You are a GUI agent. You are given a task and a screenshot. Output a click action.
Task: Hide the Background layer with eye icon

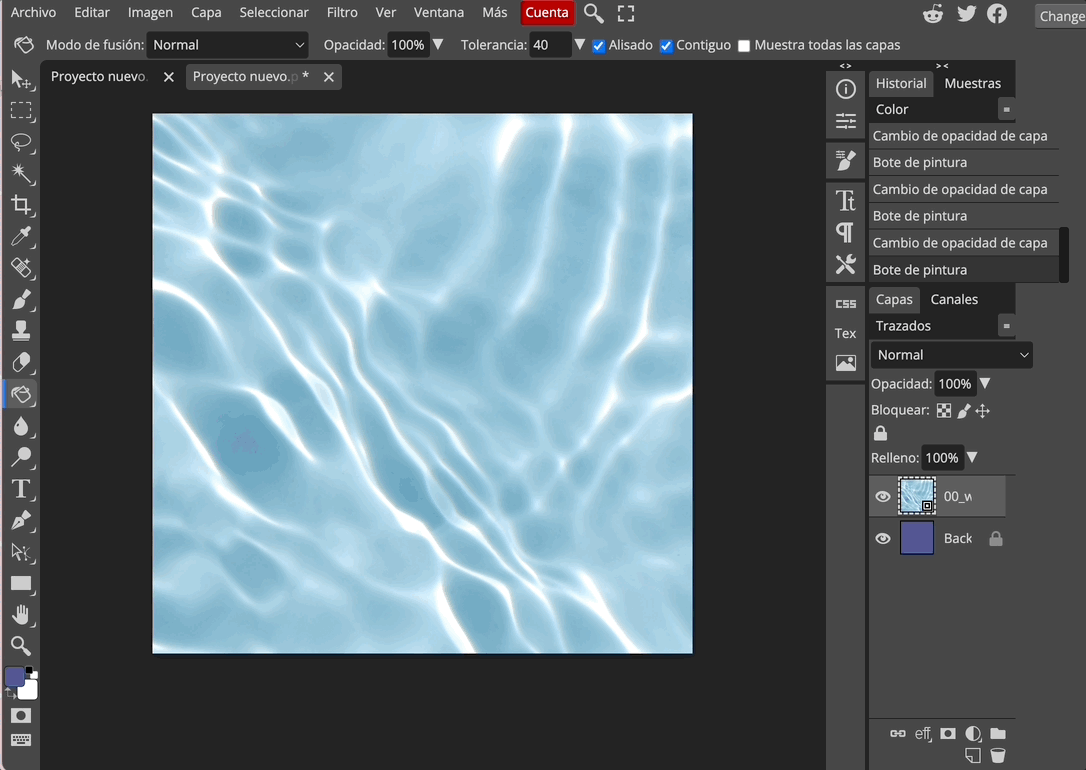click(x=883, y=539)
